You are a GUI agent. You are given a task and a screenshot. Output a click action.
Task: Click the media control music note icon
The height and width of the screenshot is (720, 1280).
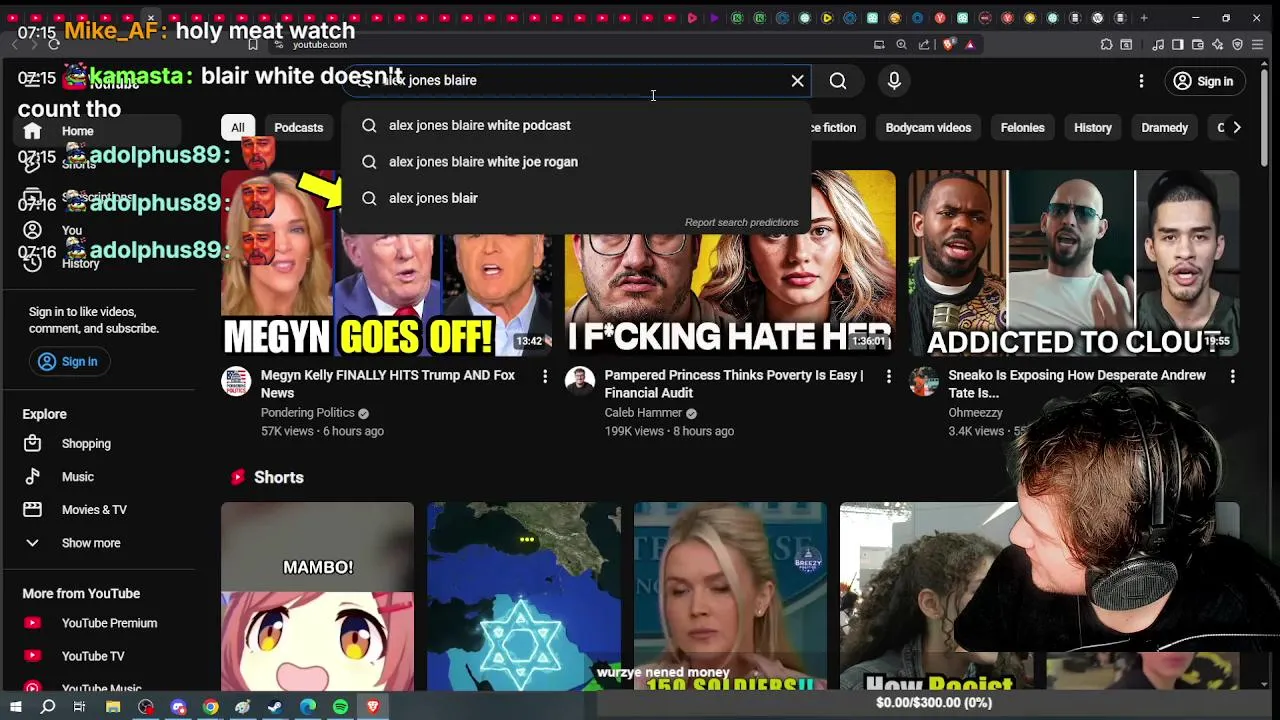(1158, 44)
